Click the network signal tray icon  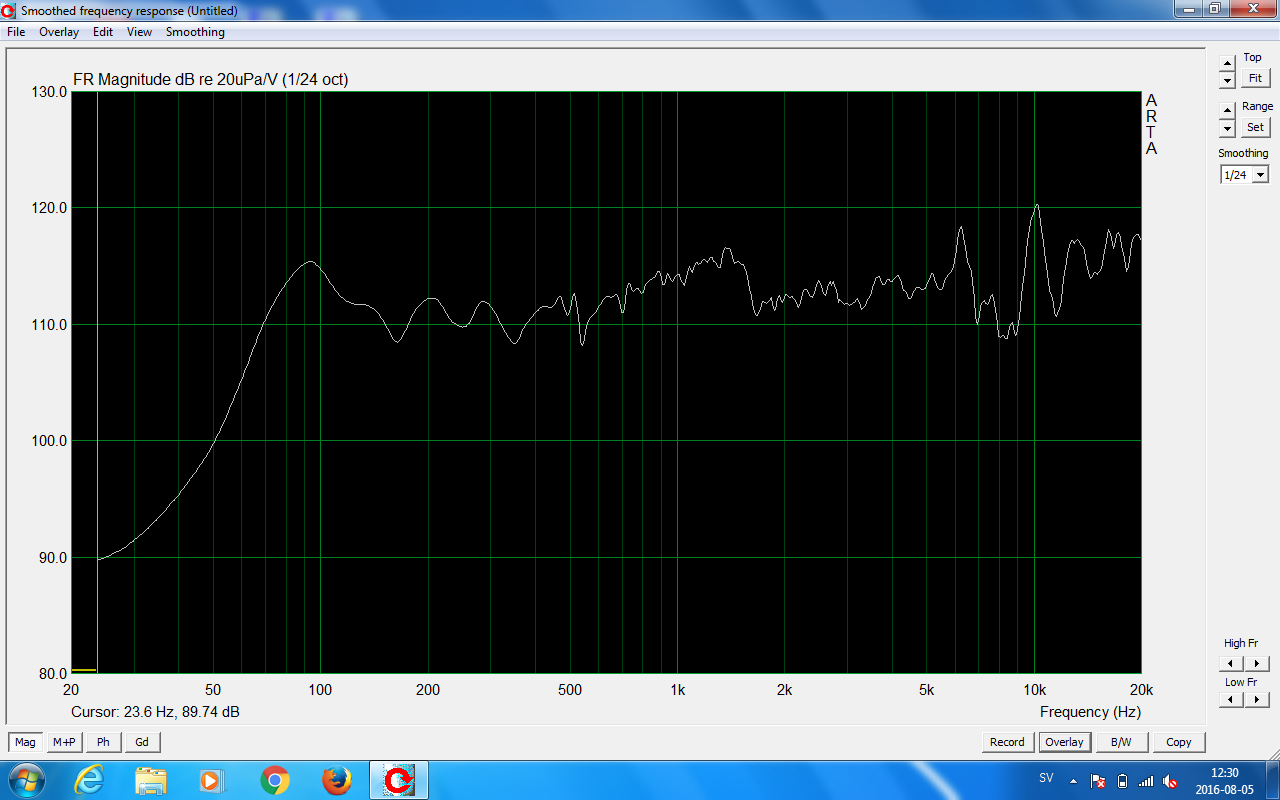pyautogui.click(x=1146, y=780)
